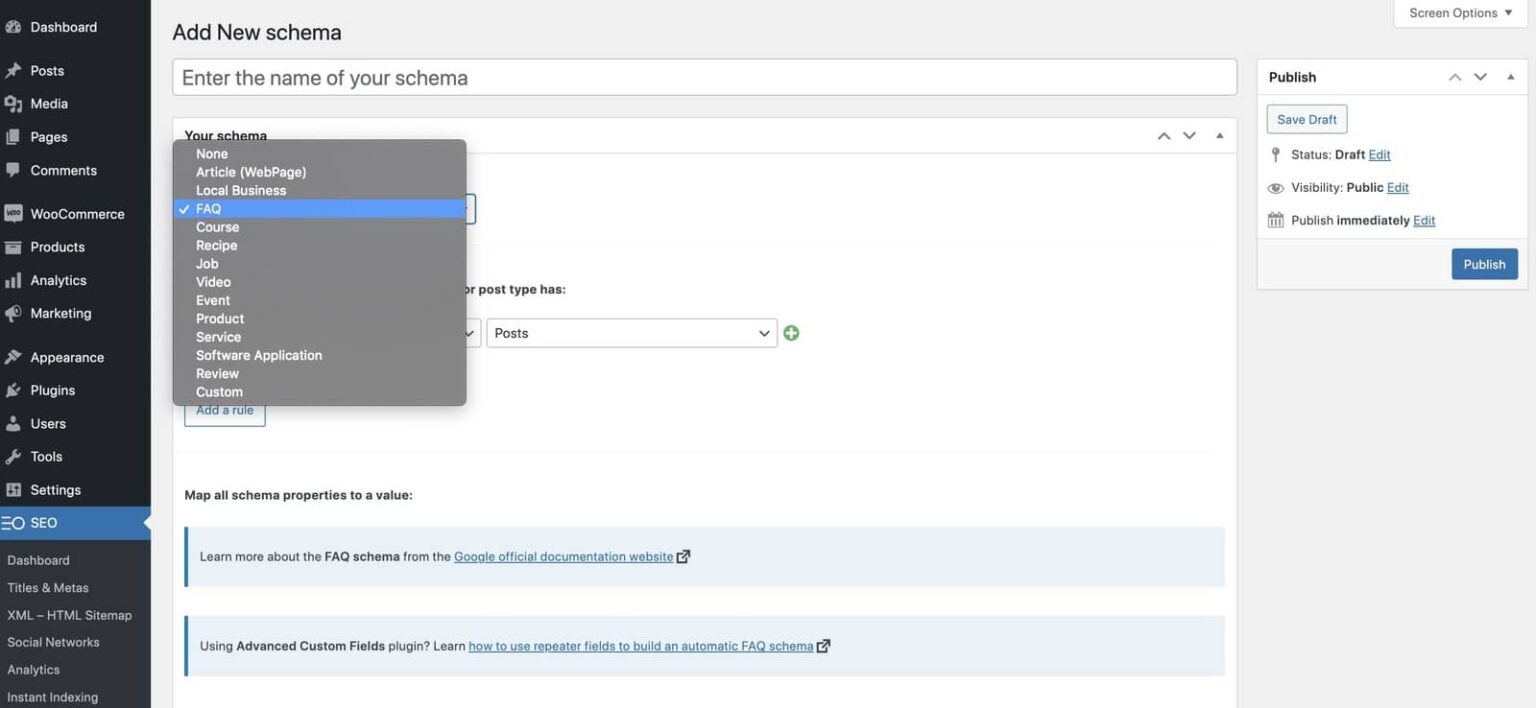Click the Media icon in sidebar
This screenshot has width=1536, height=708.
[13, 104]
